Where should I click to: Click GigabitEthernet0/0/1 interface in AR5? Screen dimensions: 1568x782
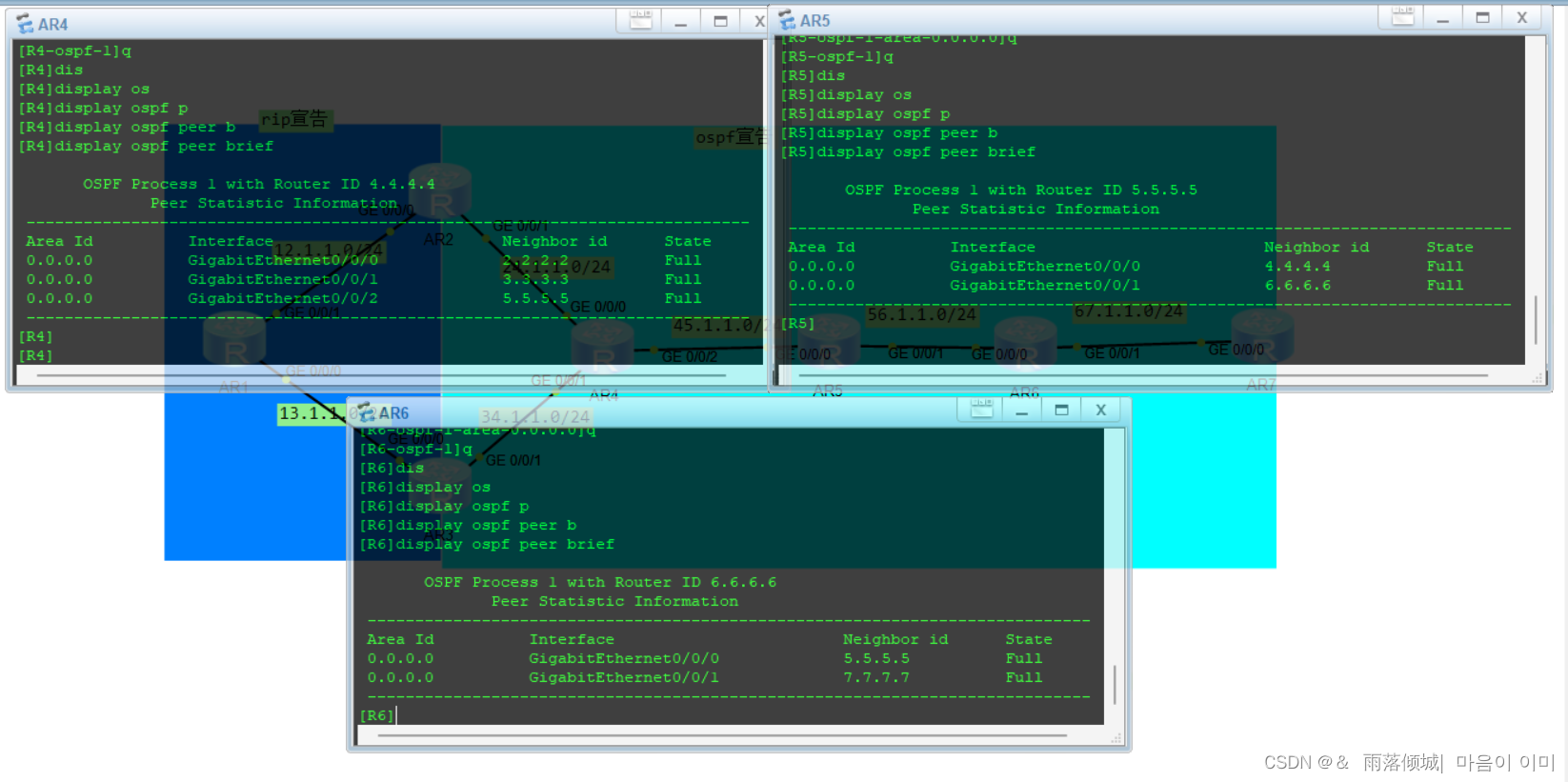click(x=1045, y=285)
